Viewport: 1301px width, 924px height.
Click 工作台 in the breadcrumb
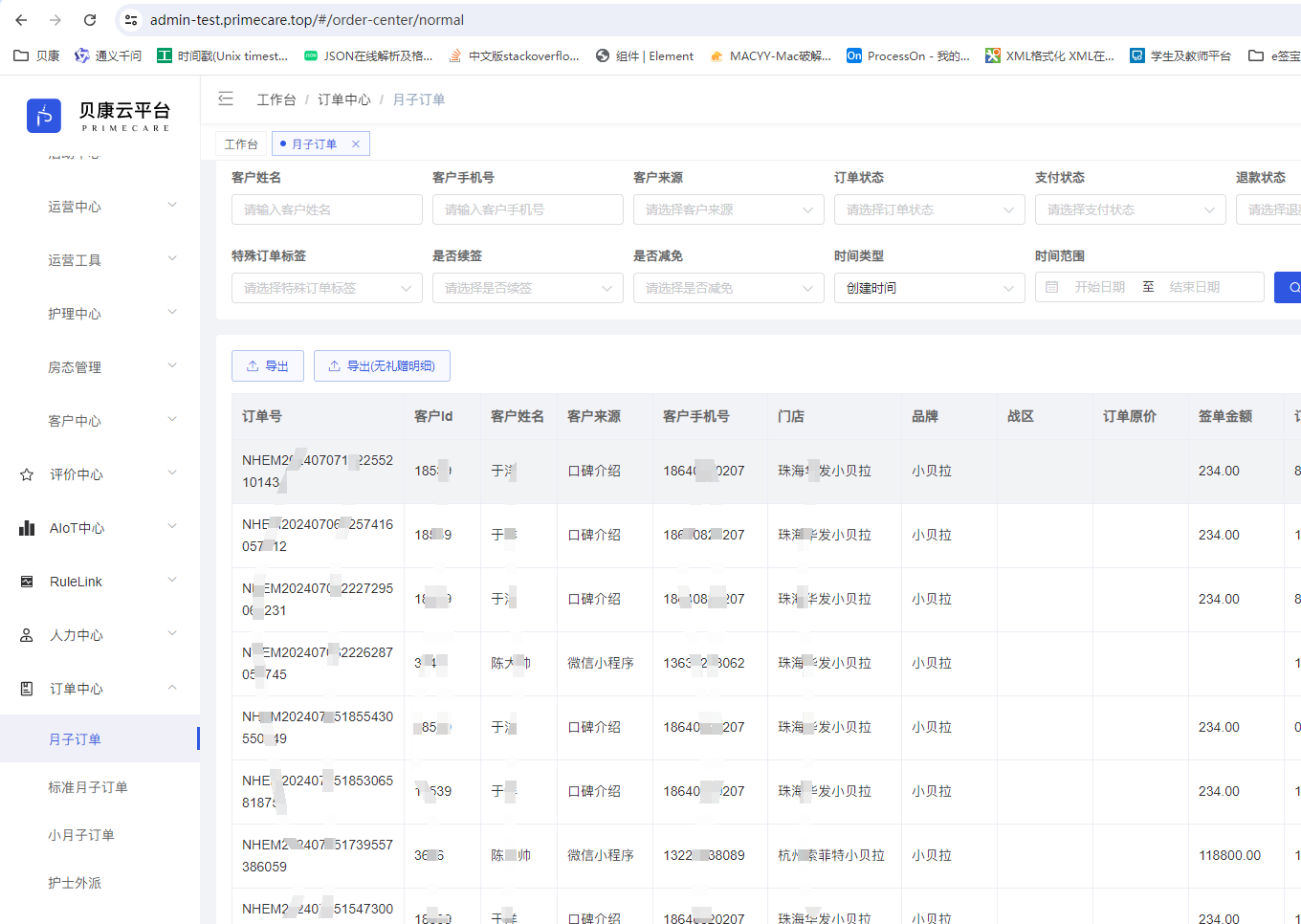click(x=276, y=99)
